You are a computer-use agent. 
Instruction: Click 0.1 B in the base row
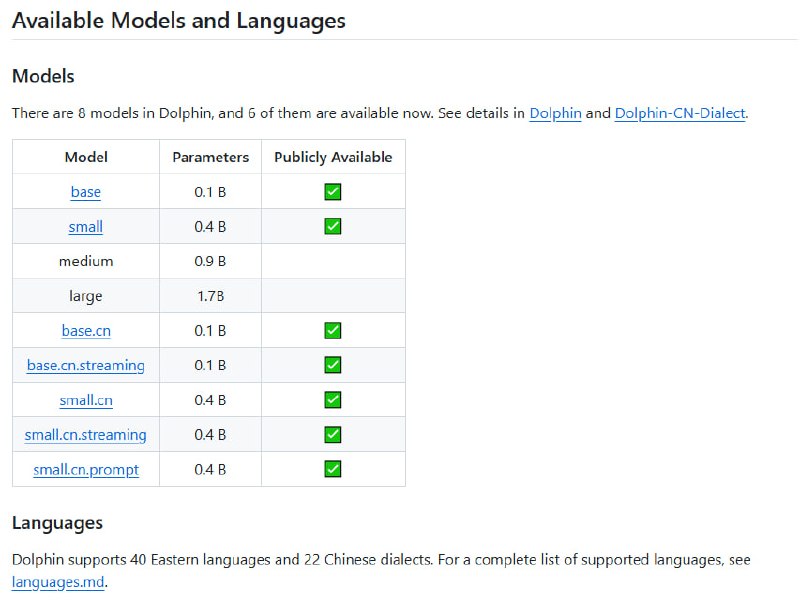(210, 192)
